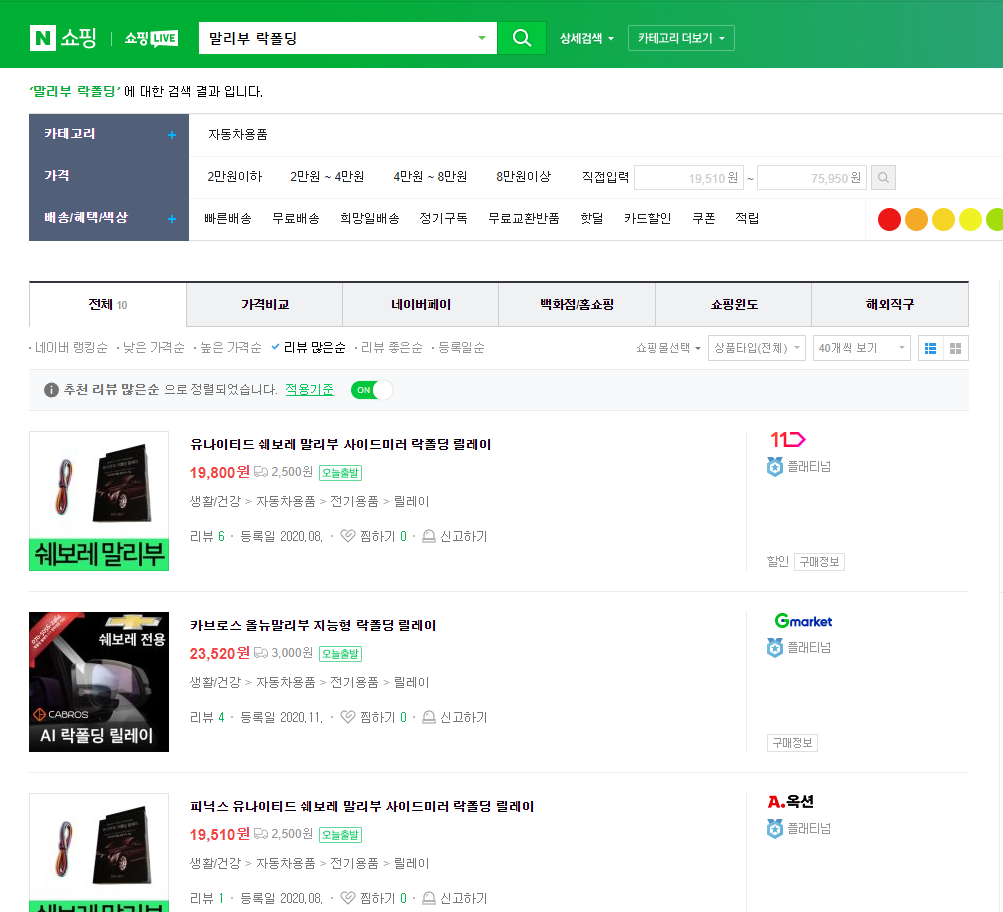The width and height of the screenshot is (1003, 912).
Task: Filter by 무료배송 option
Action: (296, 218)
